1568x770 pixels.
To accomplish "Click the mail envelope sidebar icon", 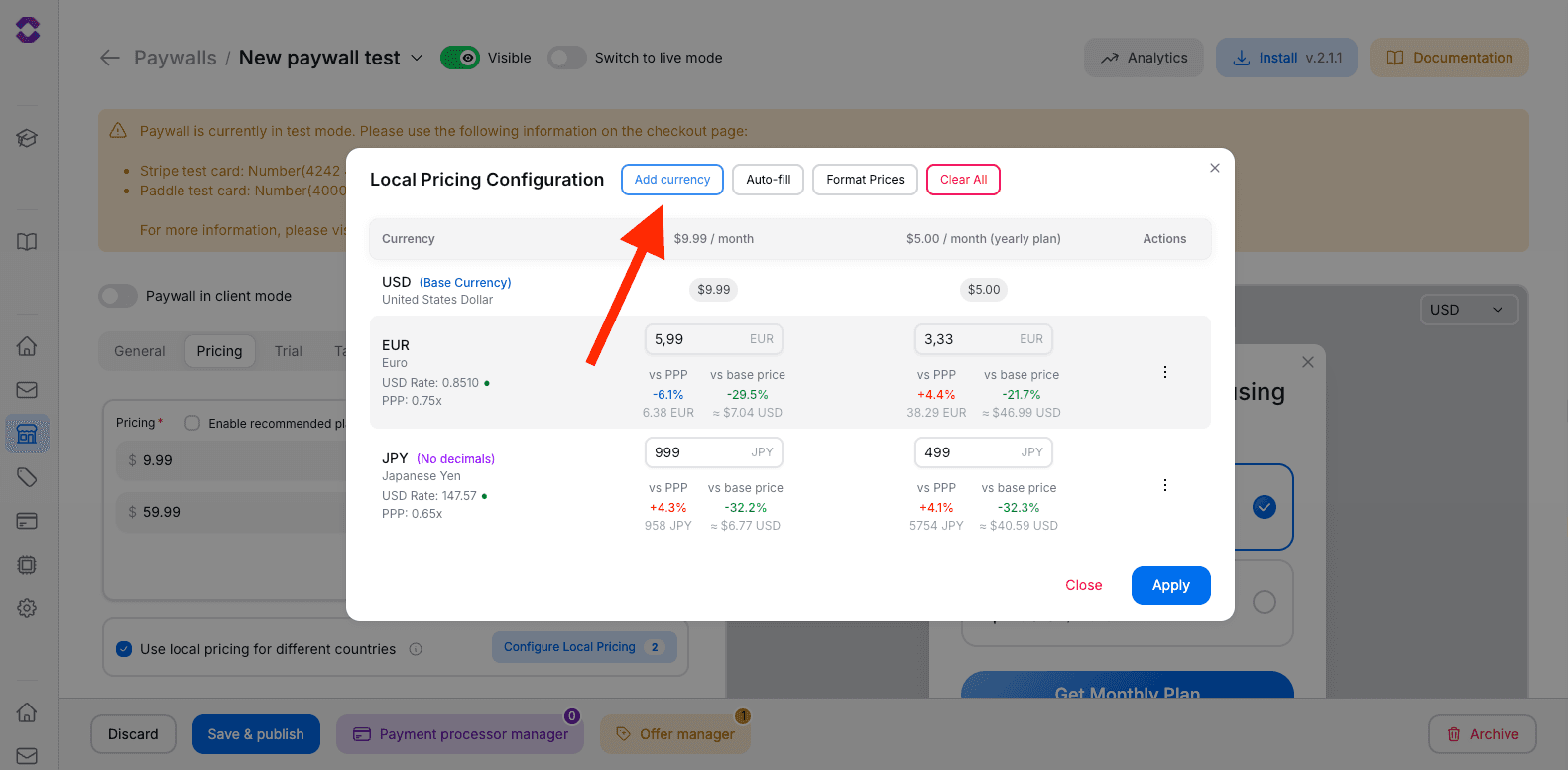I will 27,390.
